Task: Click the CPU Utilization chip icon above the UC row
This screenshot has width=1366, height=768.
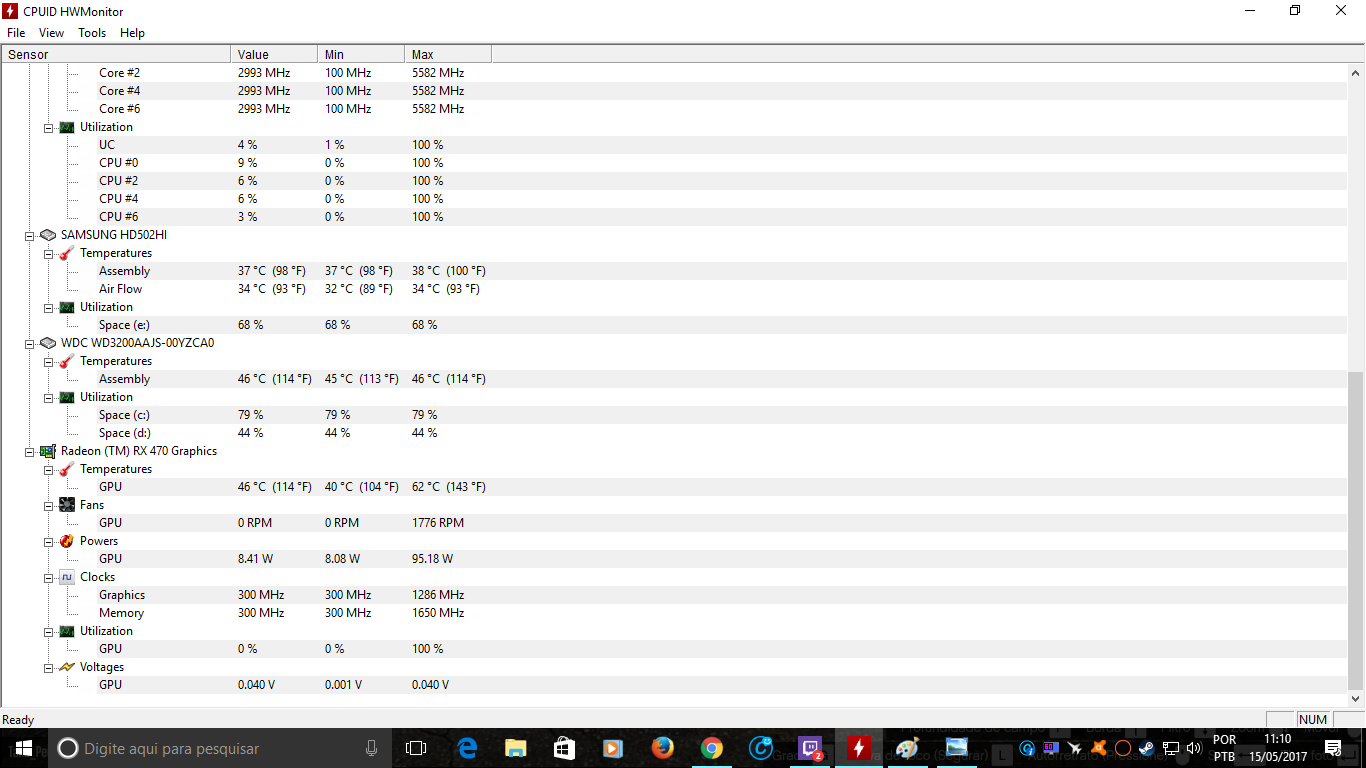Action: 67,127
